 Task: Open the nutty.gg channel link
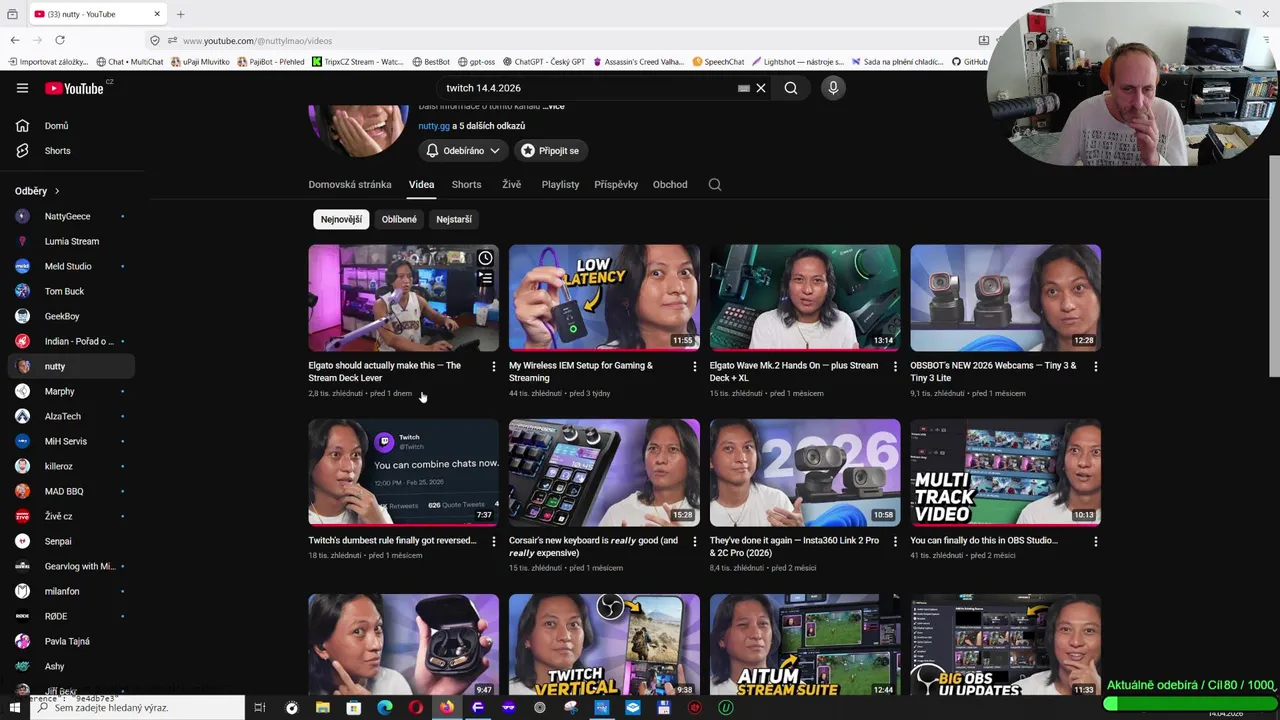pyautogui.click(x=434, y=126)
